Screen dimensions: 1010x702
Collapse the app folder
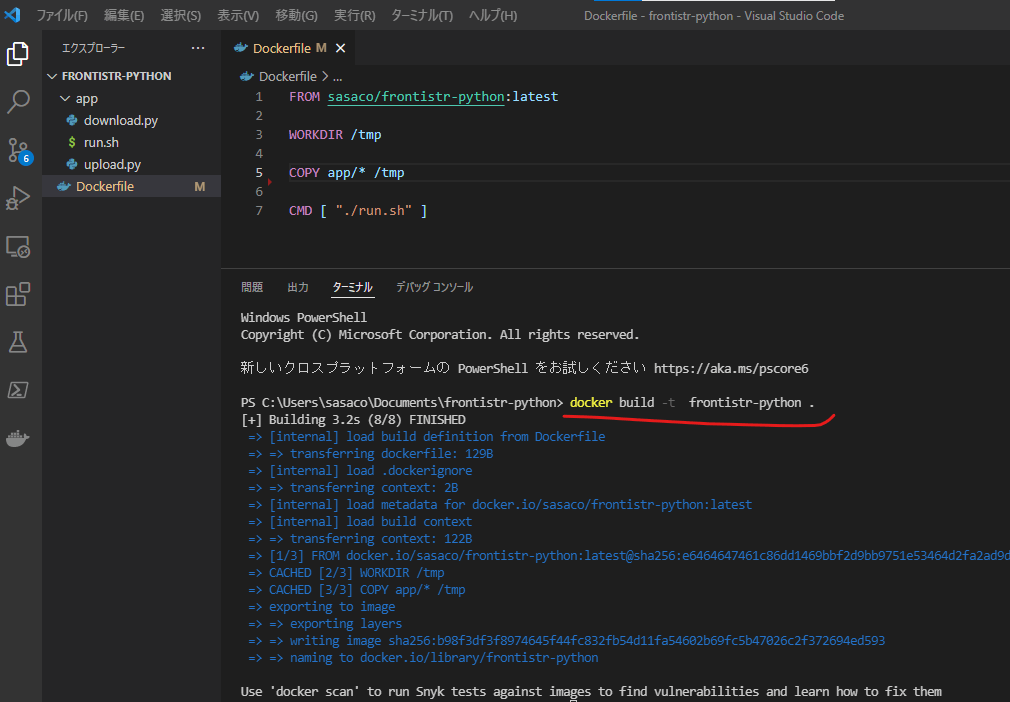64,98
